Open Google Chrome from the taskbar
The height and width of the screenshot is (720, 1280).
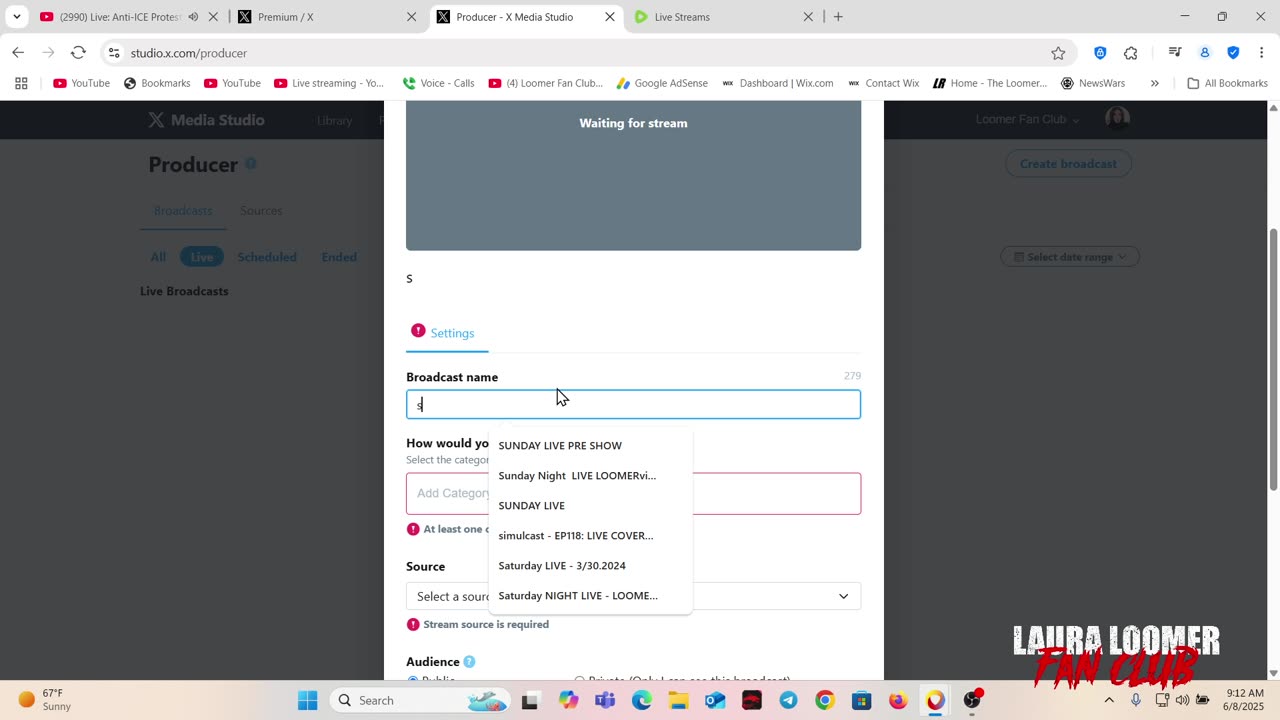(x=825, y=700)
